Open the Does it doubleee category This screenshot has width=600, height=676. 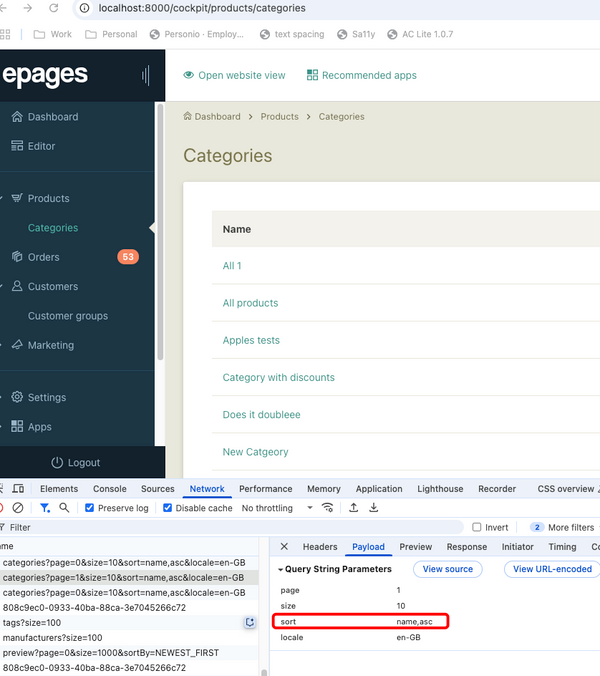(x=261, y=414)
